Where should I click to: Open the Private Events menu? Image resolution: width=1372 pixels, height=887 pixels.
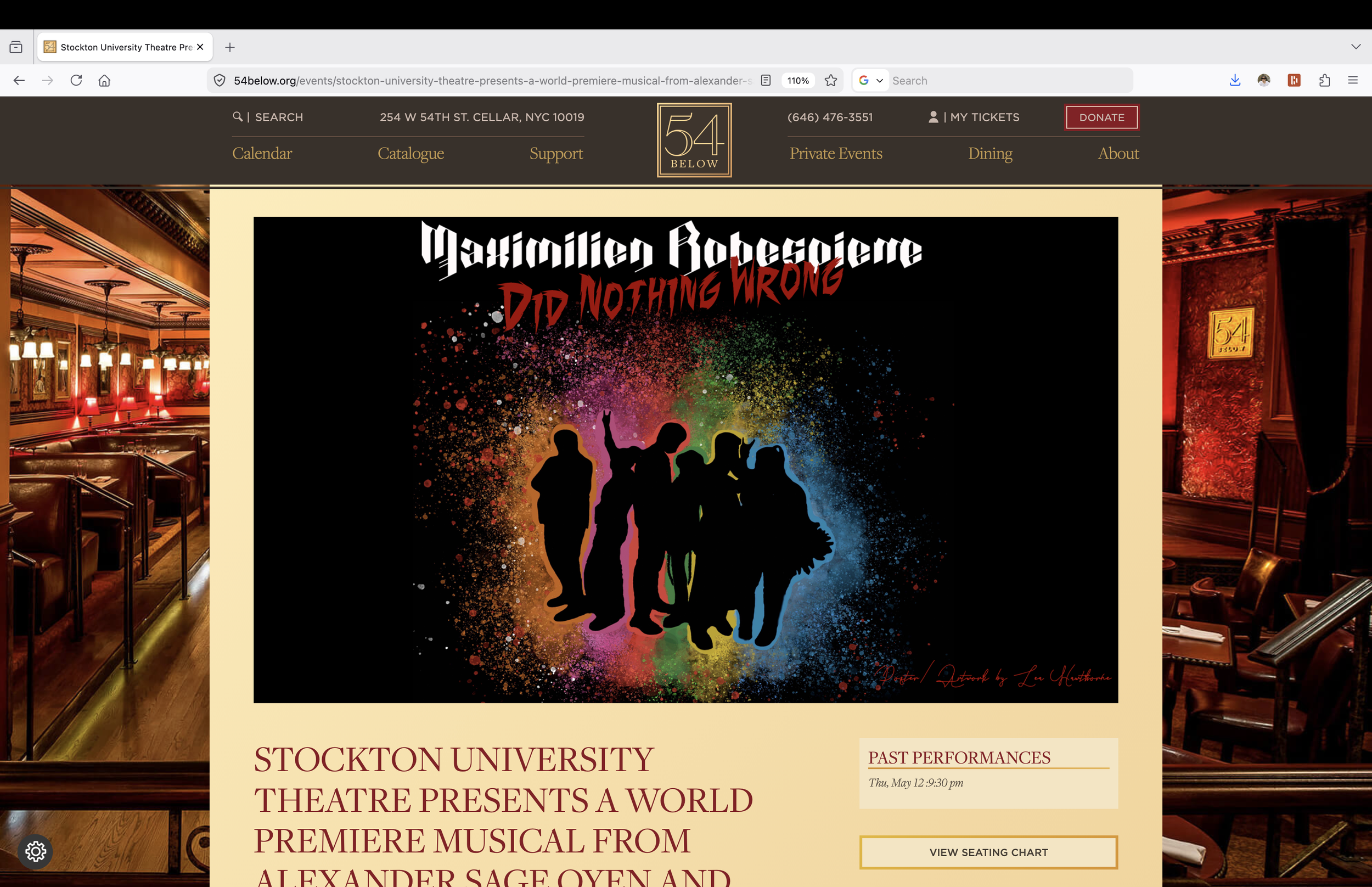(x=835, y=153)
